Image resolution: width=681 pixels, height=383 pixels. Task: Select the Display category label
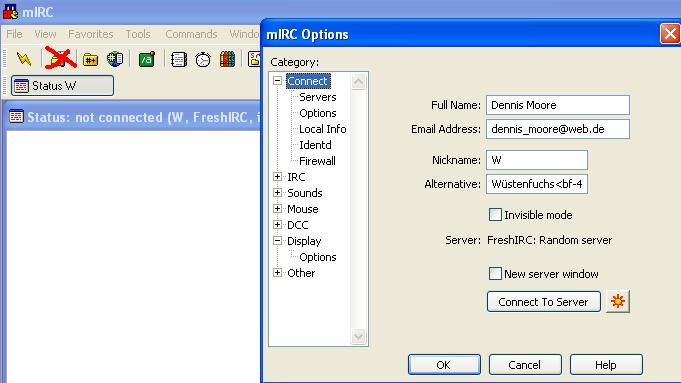pyautogui.click(x=304, y=241)
